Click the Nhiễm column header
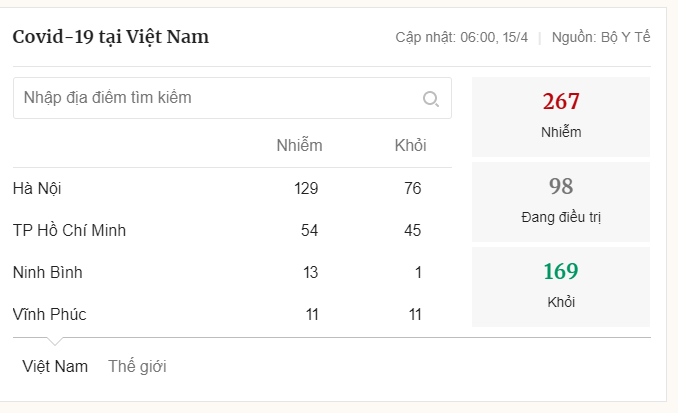 pyautogui.click(x=299, y=145)
